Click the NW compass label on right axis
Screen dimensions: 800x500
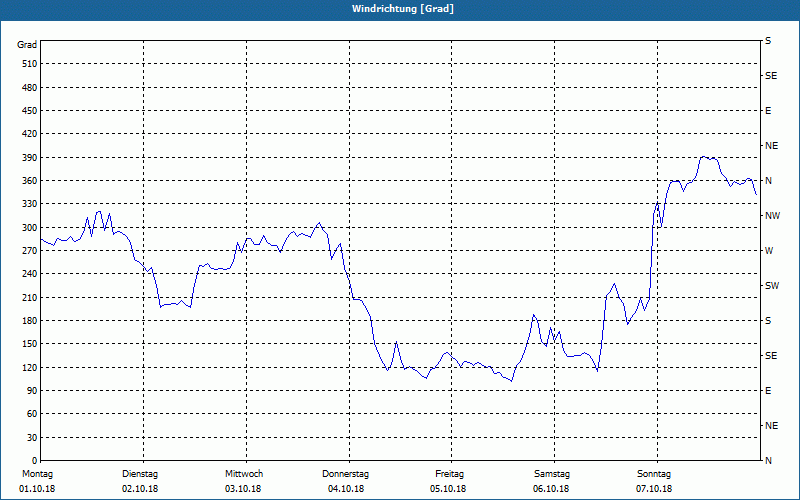(x=772, y=216)
